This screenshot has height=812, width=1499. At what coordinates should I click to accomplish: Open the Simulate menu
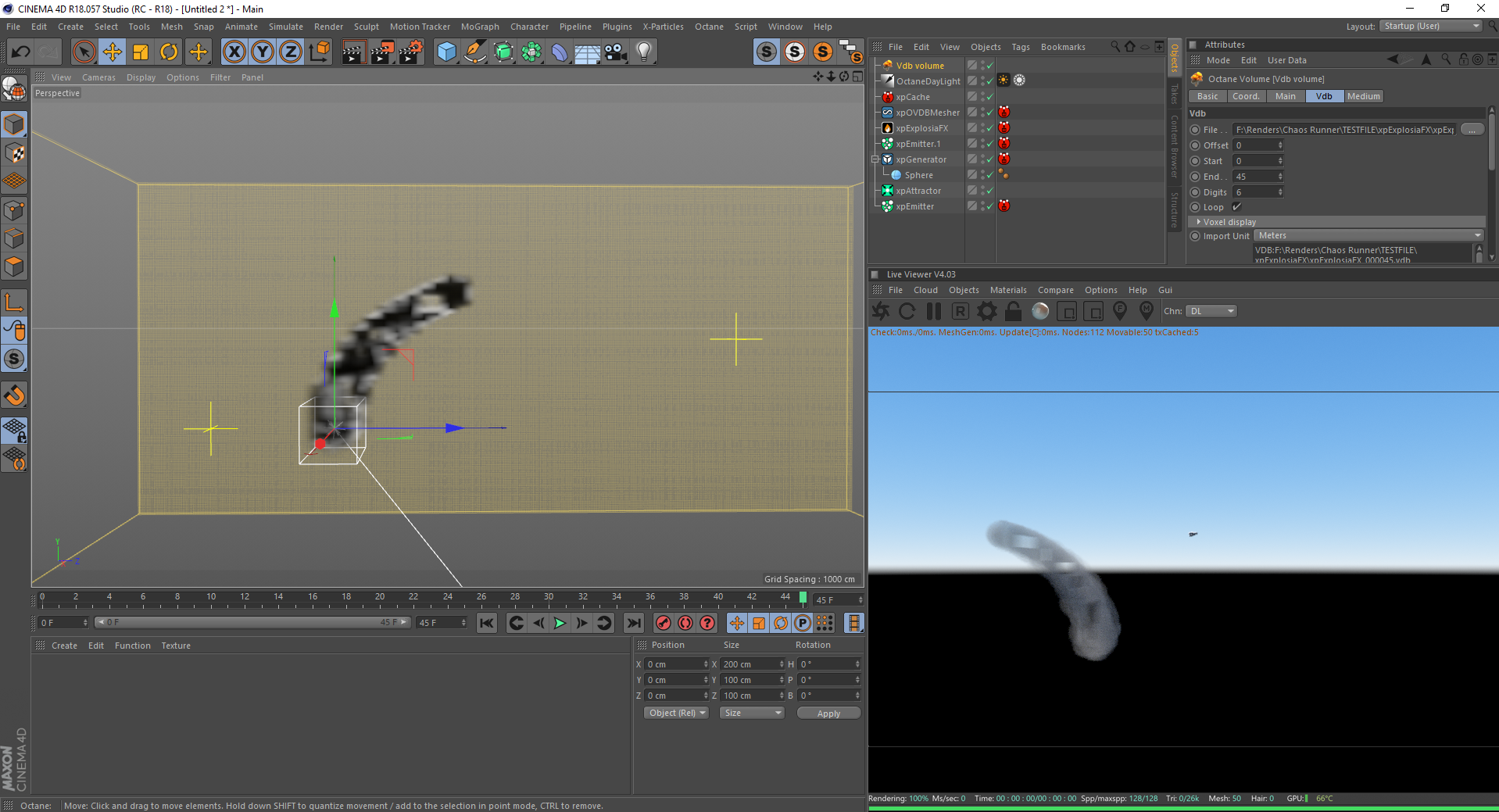(x=285, y=27)
